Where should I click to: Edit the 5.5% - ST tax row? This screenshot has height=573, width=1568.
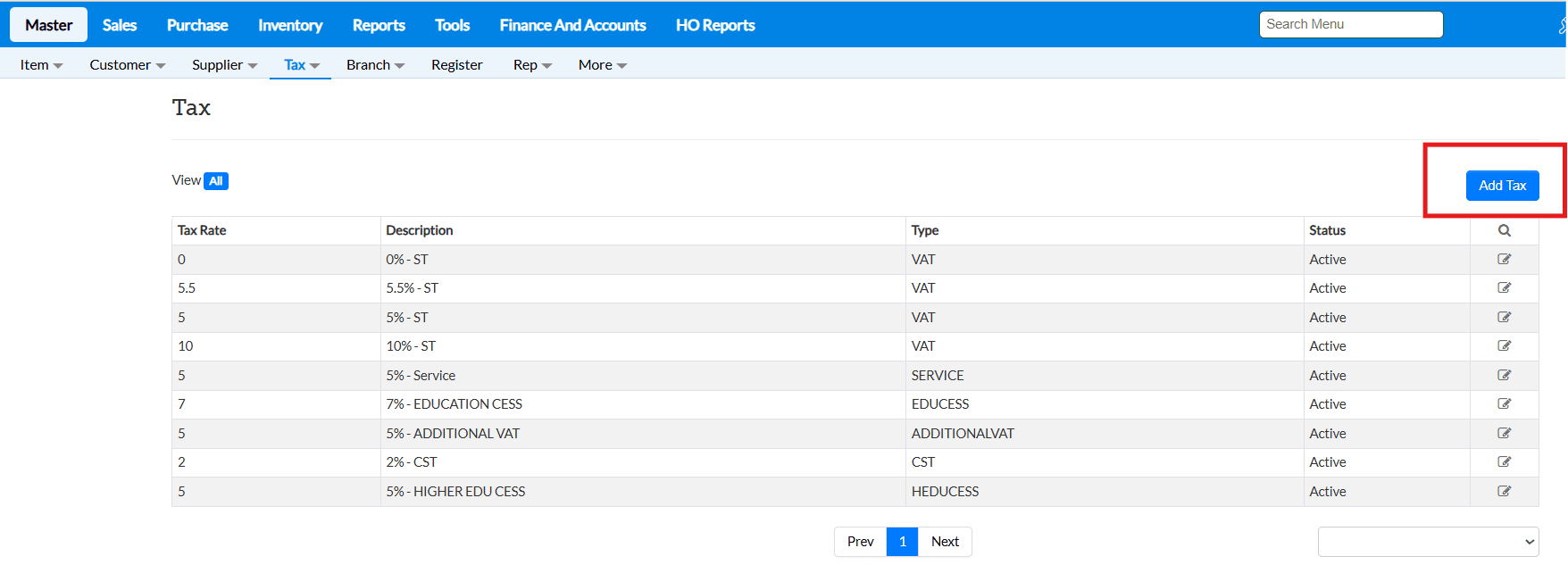tap(1505, 287)
